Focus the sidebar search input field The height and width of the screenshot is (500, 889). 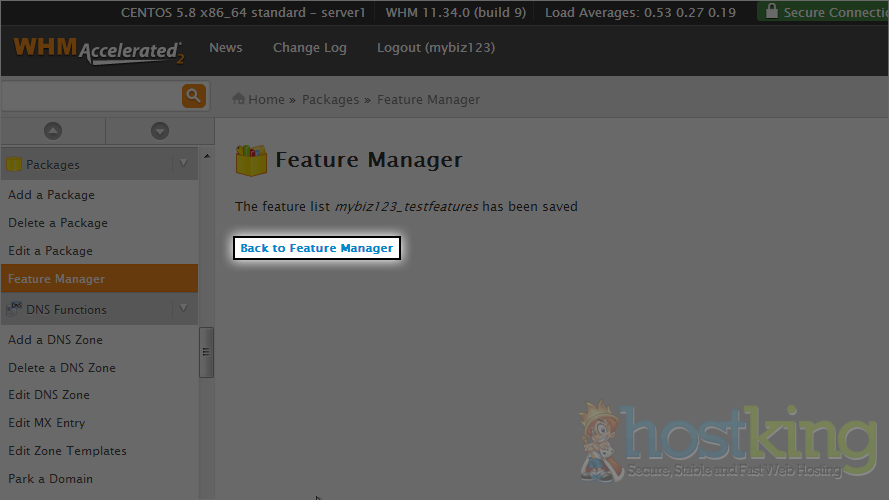pos(90,96)
